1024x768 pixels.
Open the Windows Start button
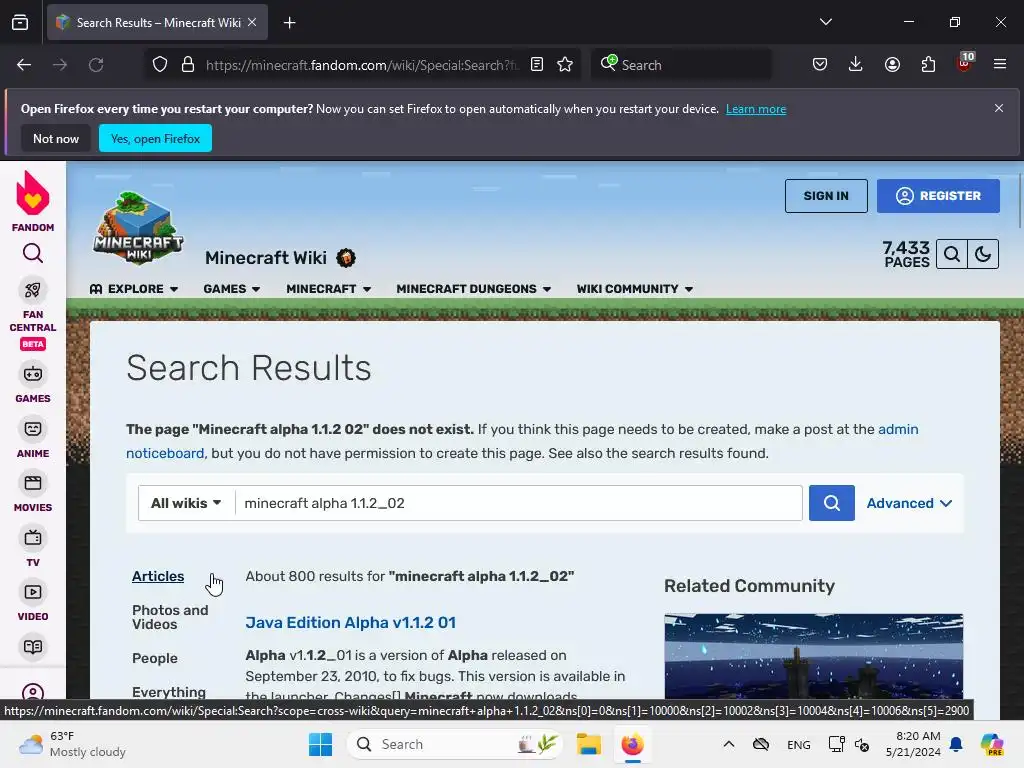pos(320,744)
